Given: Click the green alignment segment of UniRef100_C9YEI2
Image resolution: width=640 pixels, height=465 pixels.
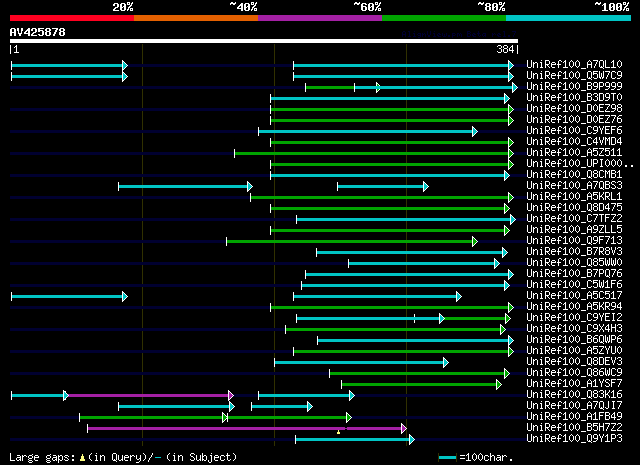Looking at the screenshot, I should tap(476, 318).
